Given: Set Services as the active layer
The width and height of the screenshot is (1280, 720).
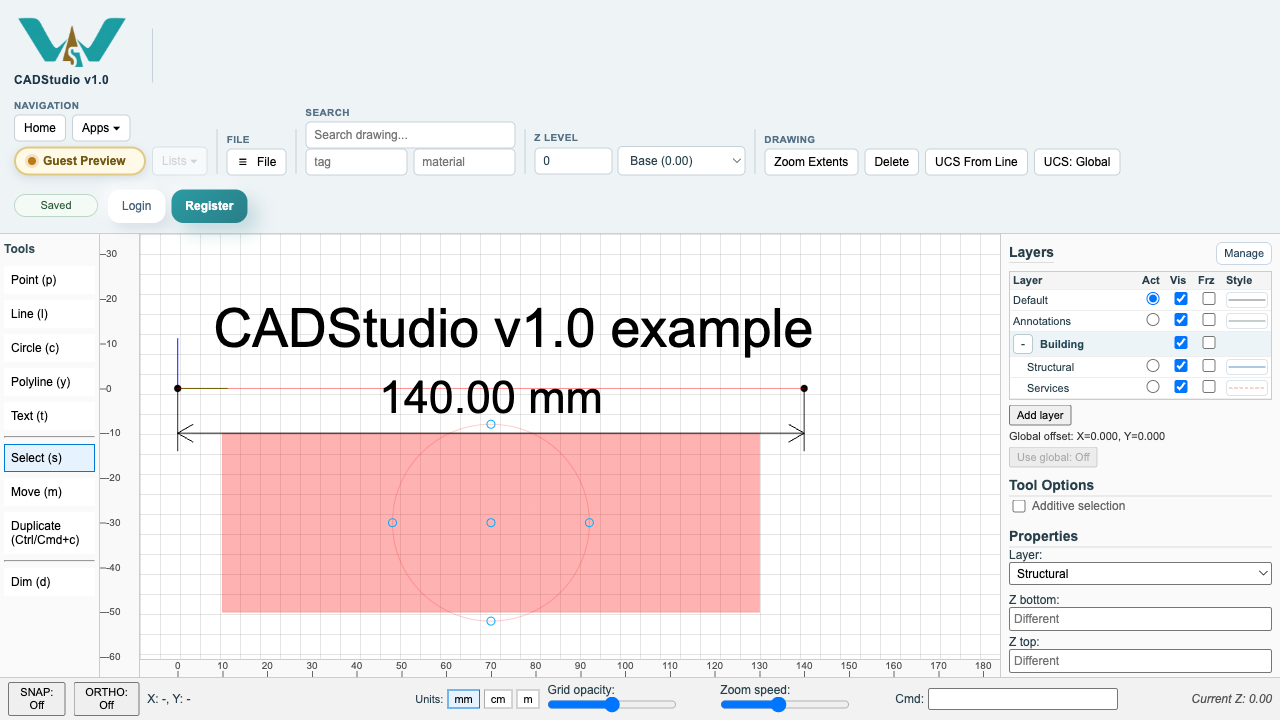Looking at the screenshot, I should click(1153, 387).
